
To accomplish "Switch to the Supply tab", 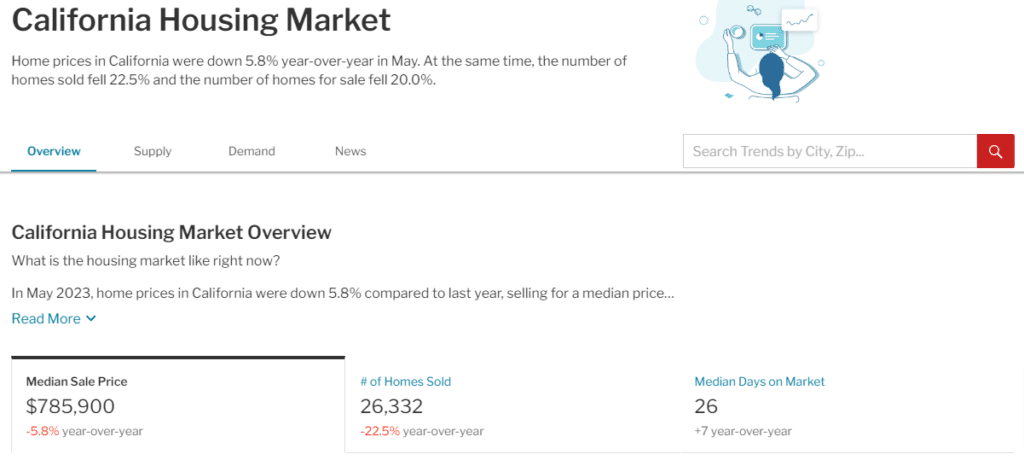I will [x=153, y=152].
